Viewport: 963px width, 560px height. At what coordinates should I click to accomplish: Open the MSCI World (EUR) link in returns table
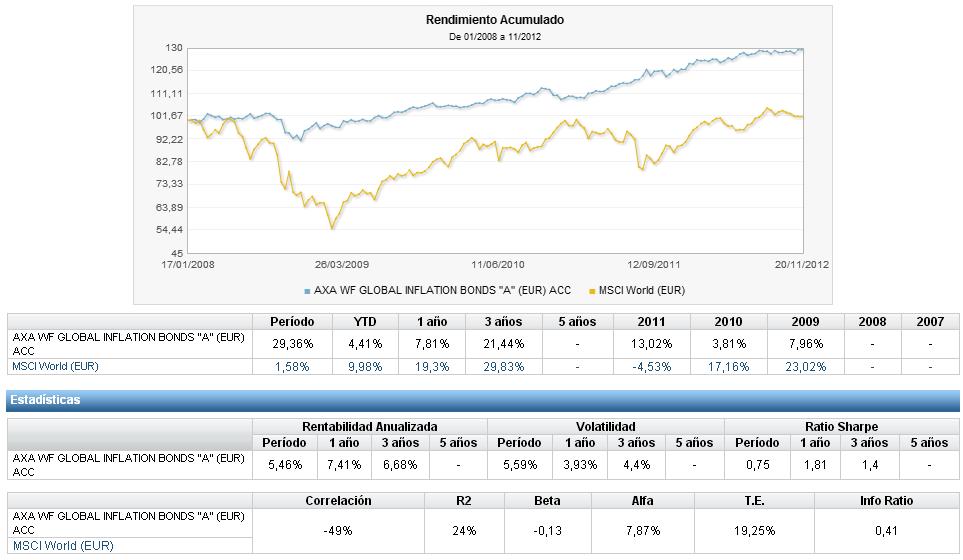click(55, 366)
